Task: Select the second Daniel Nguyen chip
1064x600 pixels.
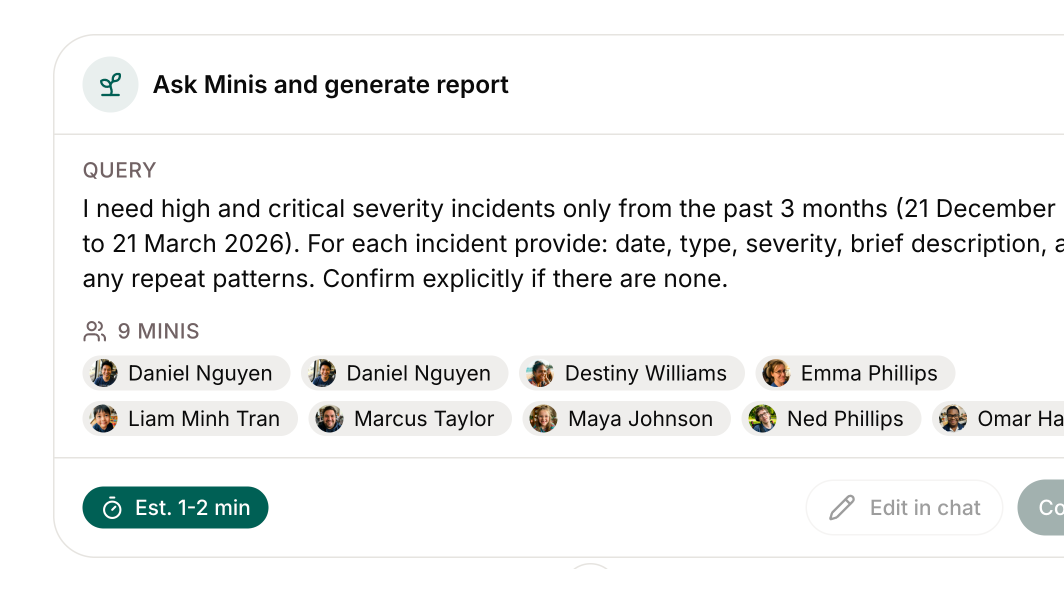Action: click(x=404, y=373)
